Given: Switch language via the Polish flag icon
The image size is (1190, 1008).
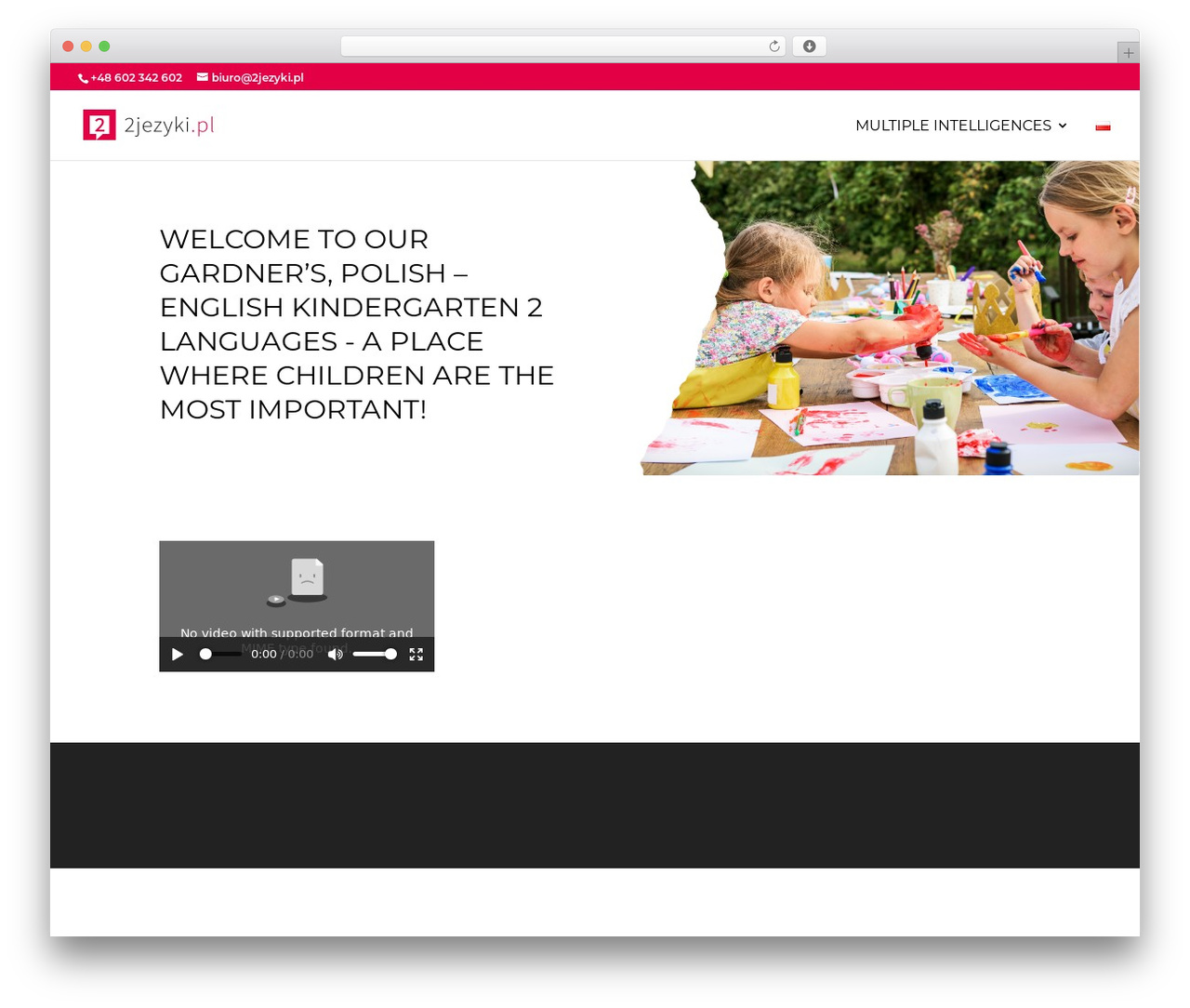Looking at the screenshot, I should click(1103, 126).
